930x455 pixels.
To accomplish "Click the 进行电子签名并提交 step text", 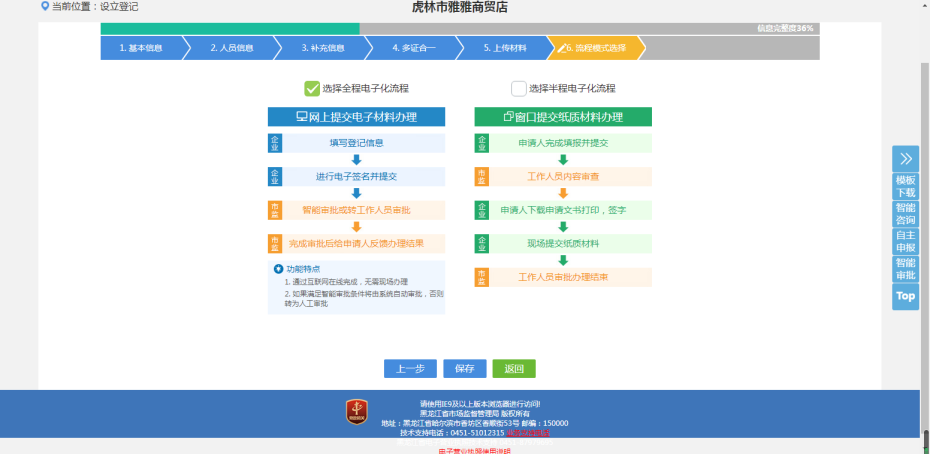I will coord(356,177).
